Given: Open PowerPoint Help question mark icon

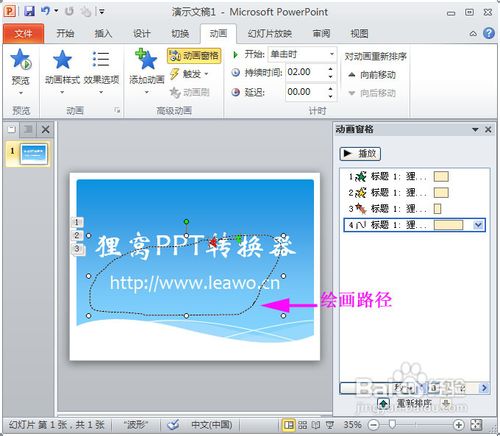Looking at the screenshot, I should click(489, 33).
